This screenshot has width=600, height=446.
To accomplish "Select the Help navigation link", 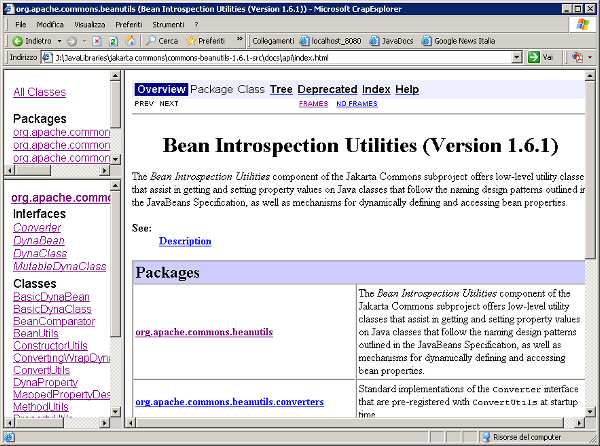I will [407, 90].
